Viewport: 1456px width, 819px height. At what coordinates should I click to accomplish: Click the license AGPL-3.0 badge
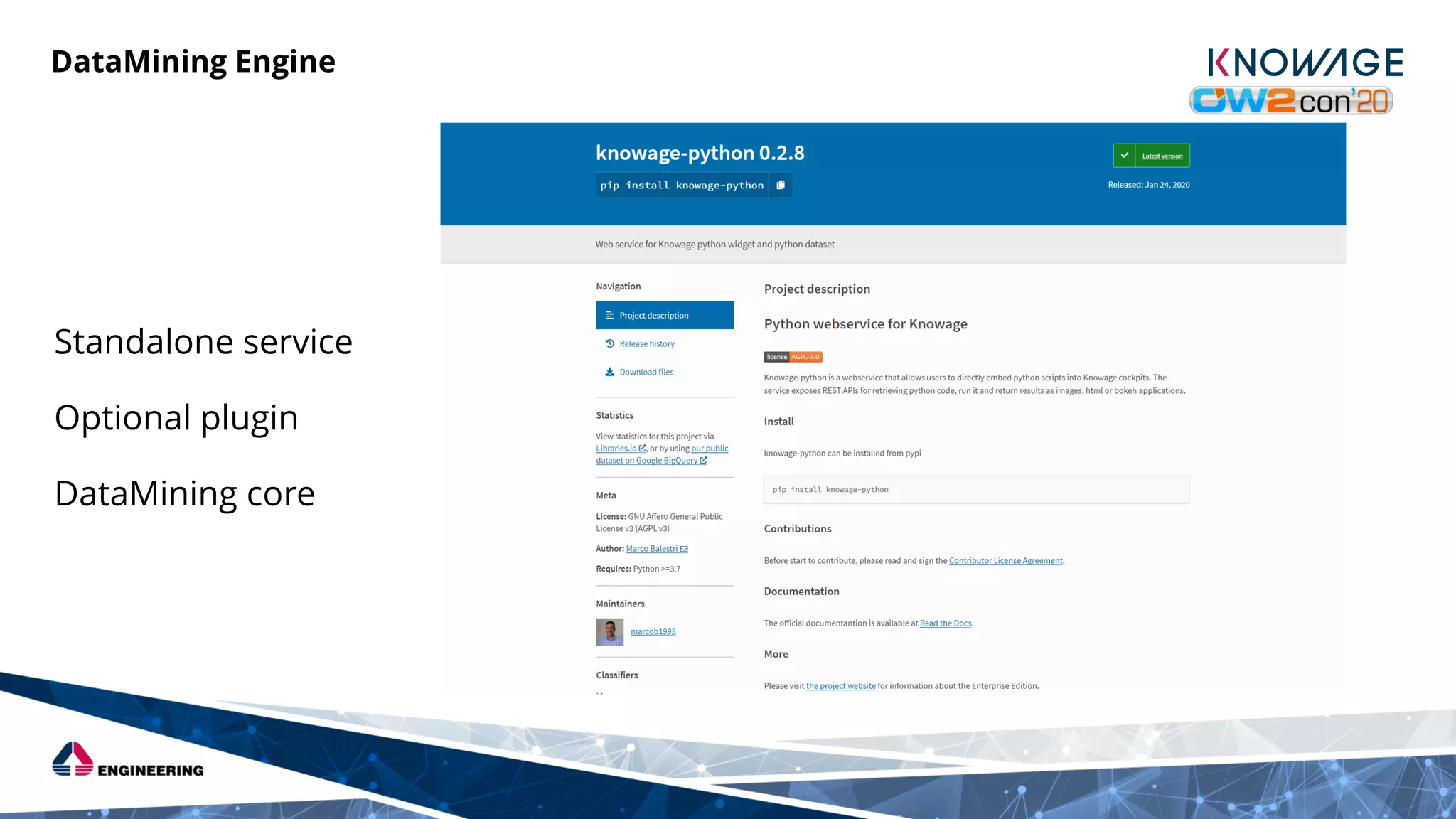793,357
